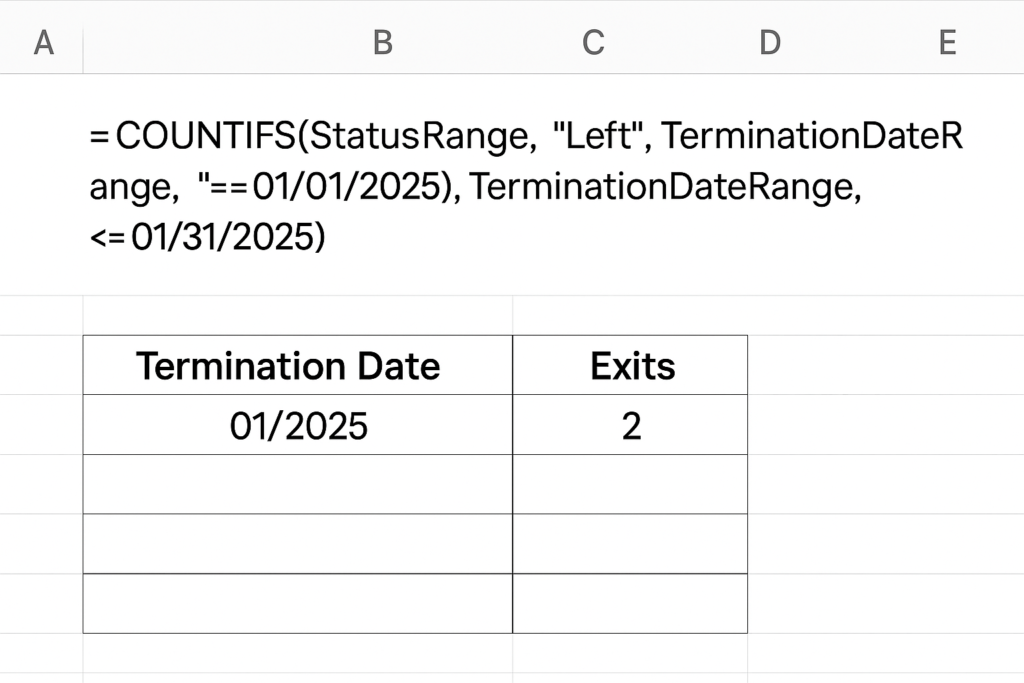
Task: Select column D header
Action: pos(770,43)
